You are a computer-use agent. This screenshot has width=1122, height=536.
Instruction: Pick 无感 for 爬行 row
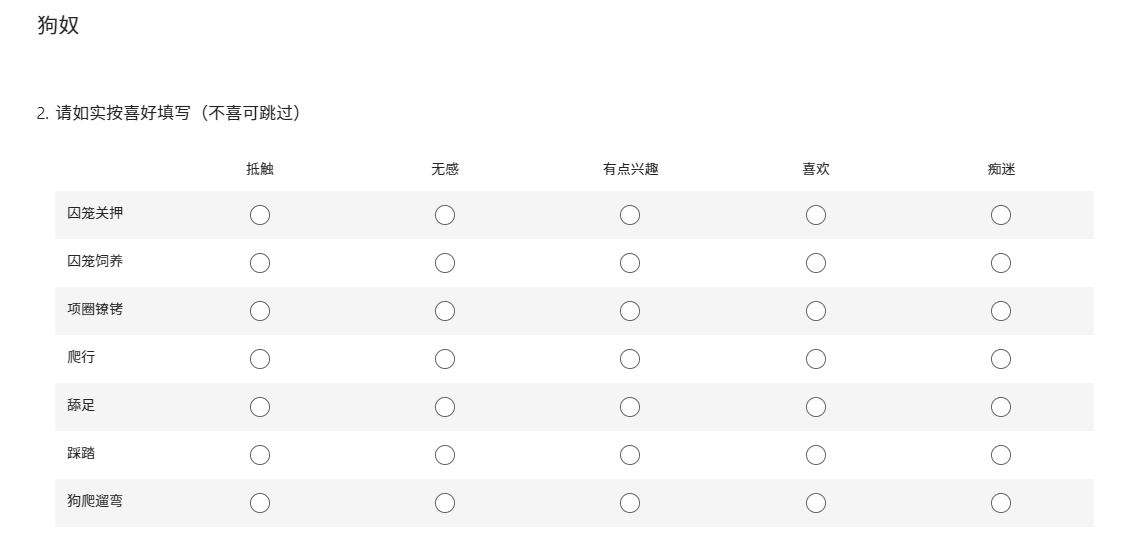pos(445,359)
